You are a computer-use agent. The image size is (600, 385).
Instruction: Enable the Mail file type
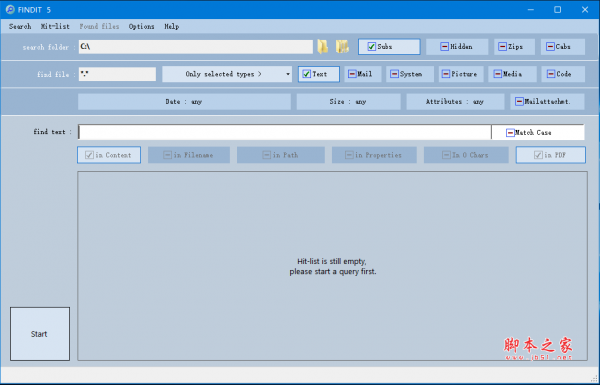point(363,74)
